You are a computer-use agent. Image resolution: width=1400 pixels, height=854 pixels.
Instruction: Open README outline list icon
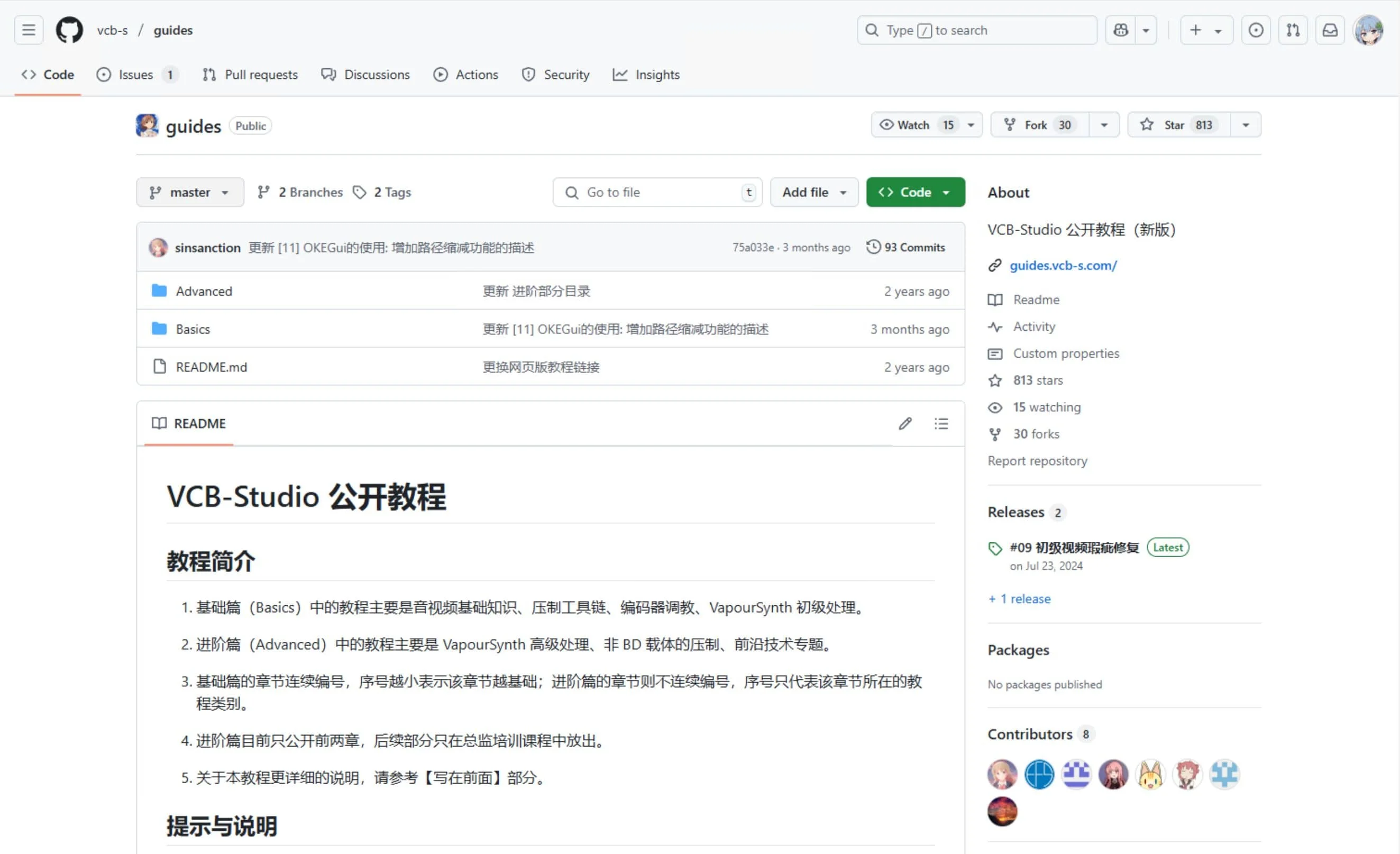click(941, 424)
